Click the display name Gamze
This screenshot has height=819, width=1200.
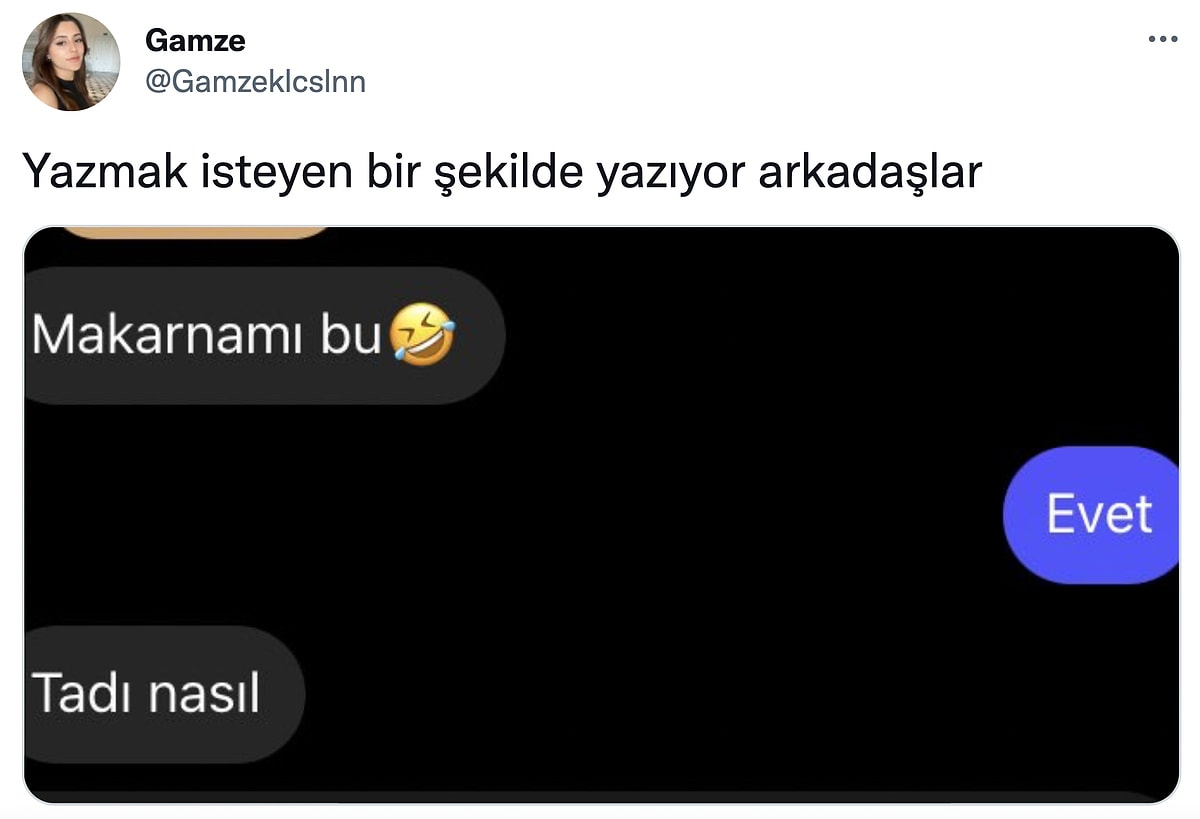(x=195, y=40)
